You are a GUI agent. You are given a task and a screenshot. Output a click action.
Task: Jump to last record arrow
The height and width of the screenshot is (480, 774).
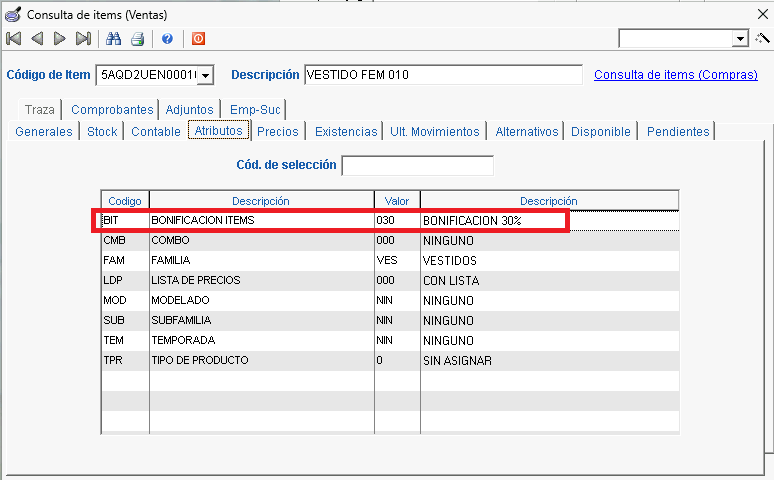(83, 39)
